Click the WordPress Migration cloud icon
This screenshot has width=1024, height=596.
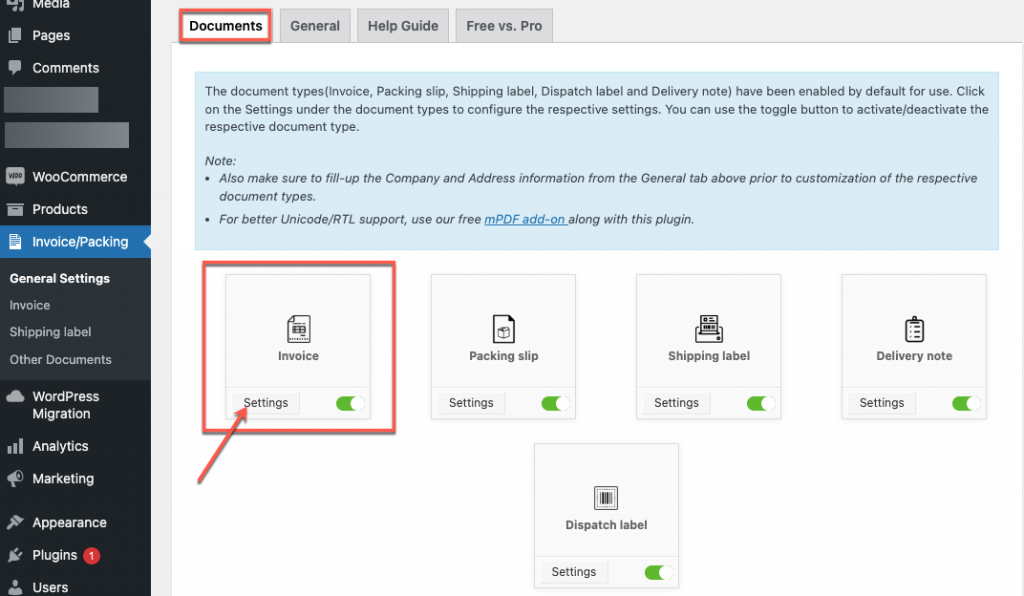point(15,396)
